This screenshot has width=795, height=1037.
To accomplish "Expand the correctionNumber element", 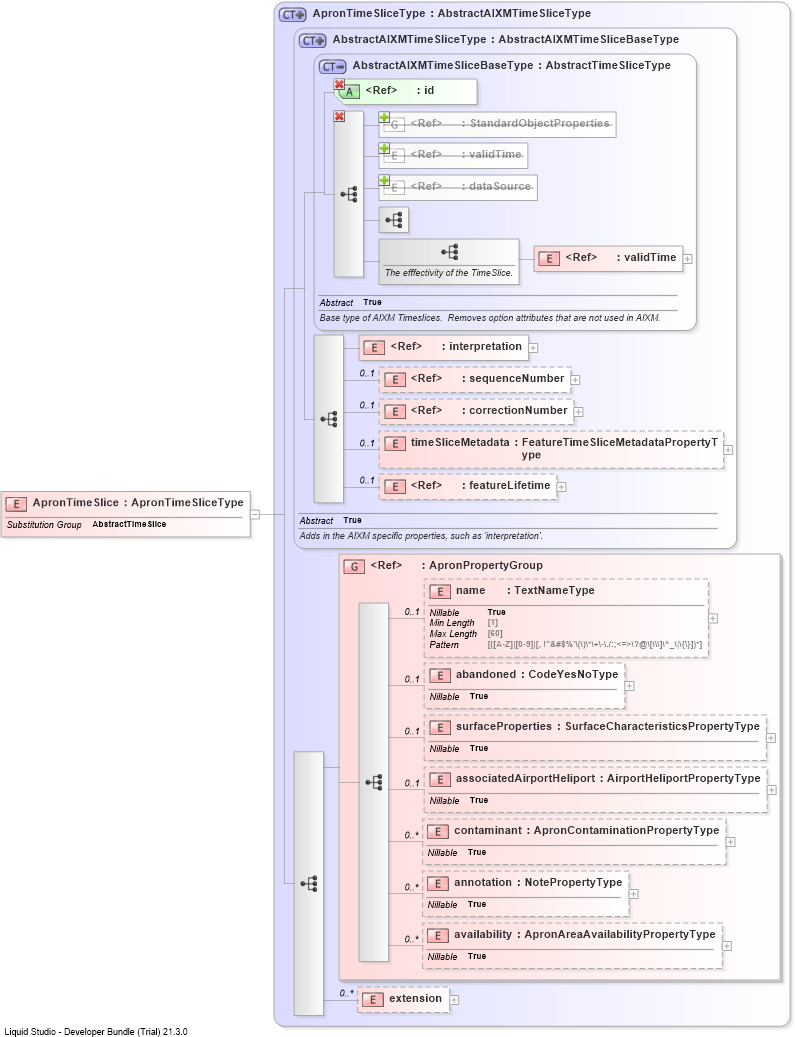I will [579, 411].
